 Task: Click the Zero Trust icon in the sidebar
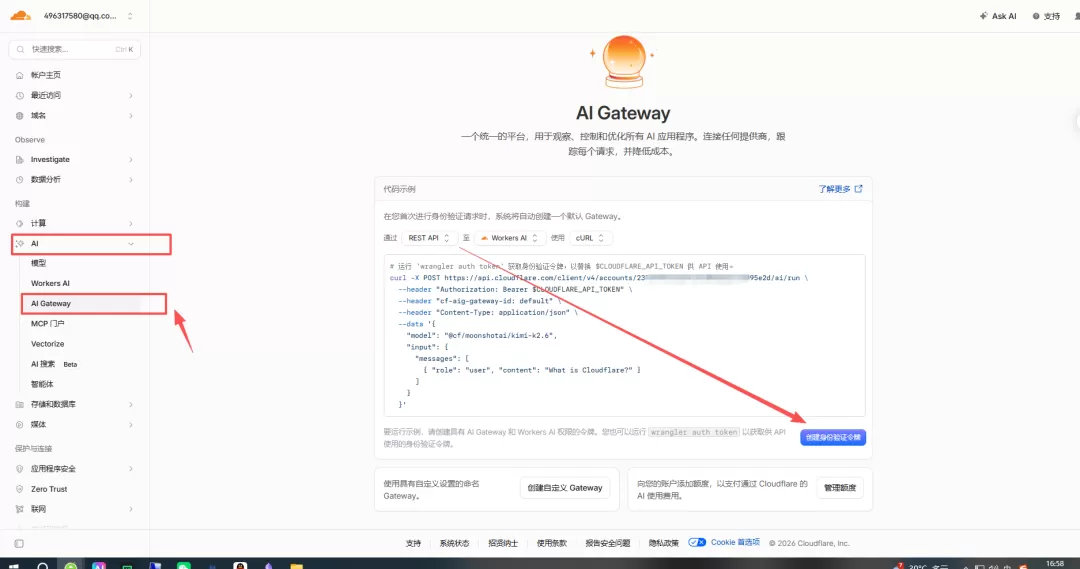[19, 489]
